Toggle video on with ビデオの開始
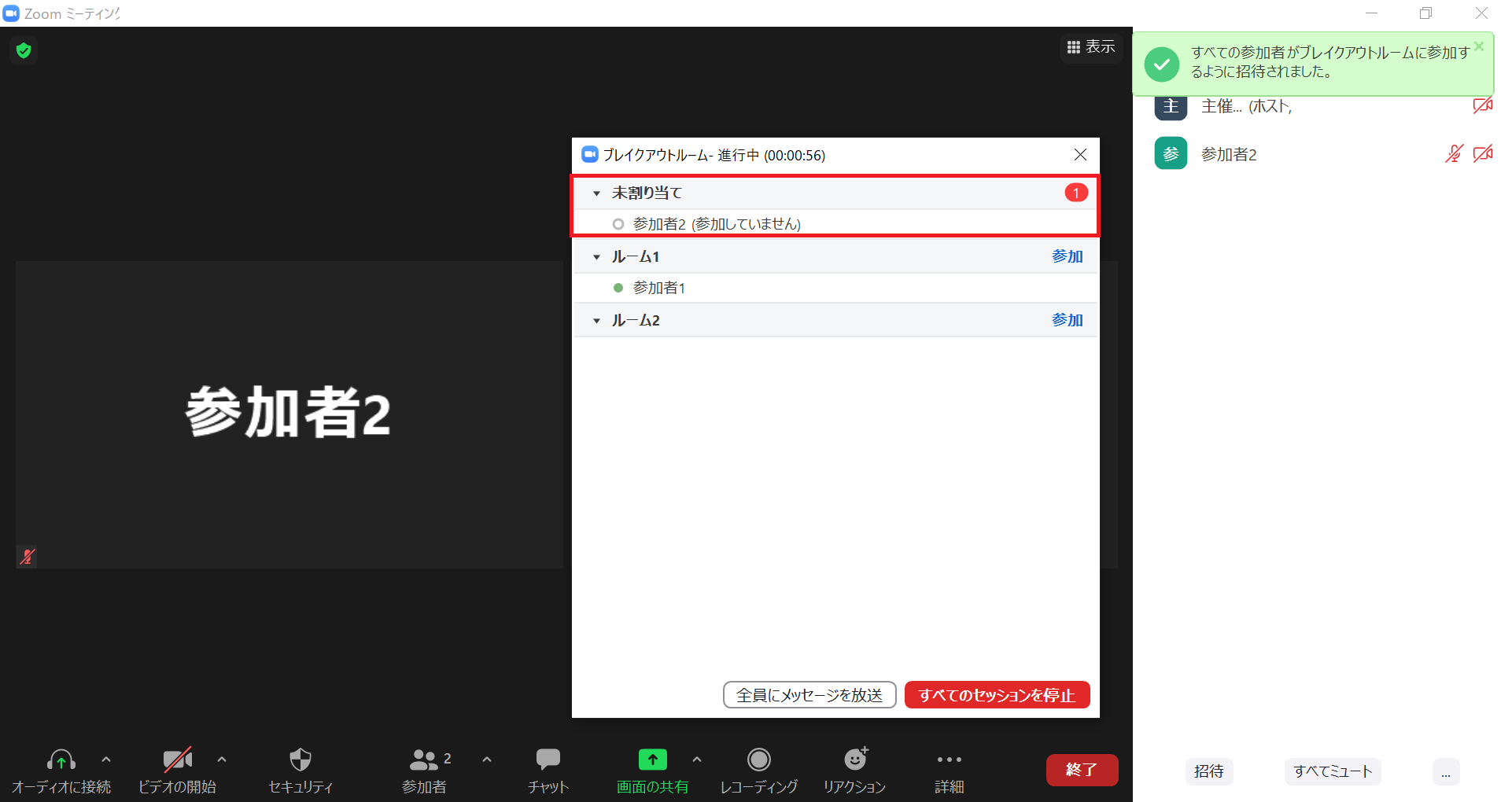Viewport: 1512px width, 802px height. tap(177, 760)
